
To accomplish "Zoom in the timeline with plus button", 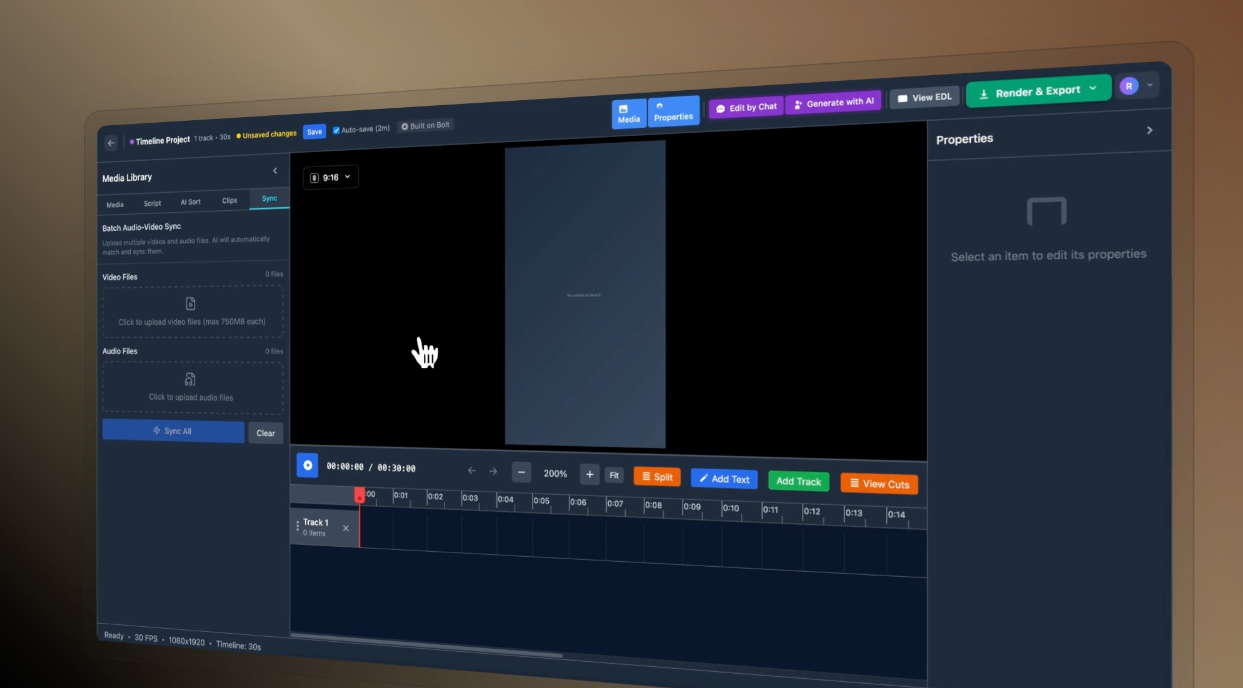I will (x=590, y=474).
